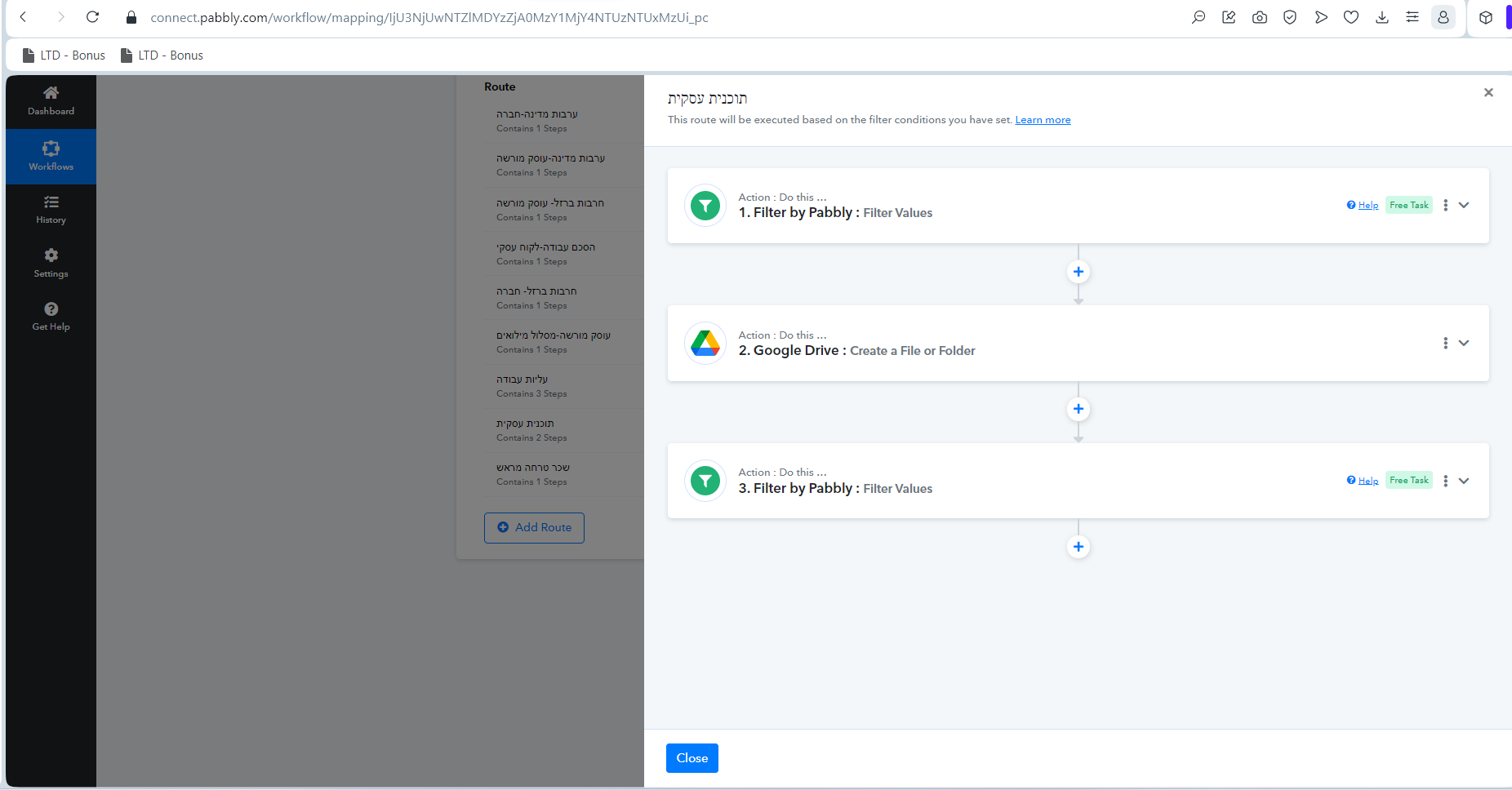Open Help link for step 1
Image resolution: width=1512 pixels, height=790 pixels.
[x=1363, y=205]
